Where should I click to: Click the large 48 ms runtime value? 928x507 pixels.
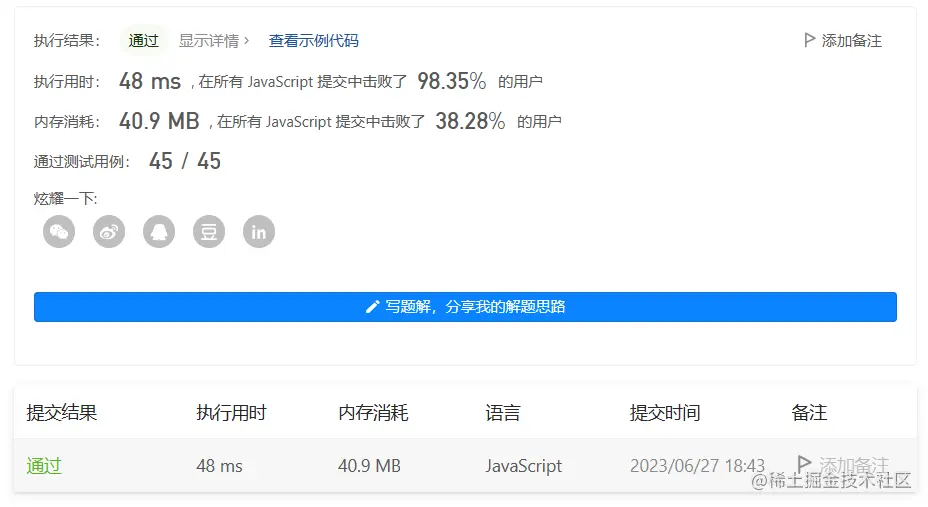coord(150,81)
